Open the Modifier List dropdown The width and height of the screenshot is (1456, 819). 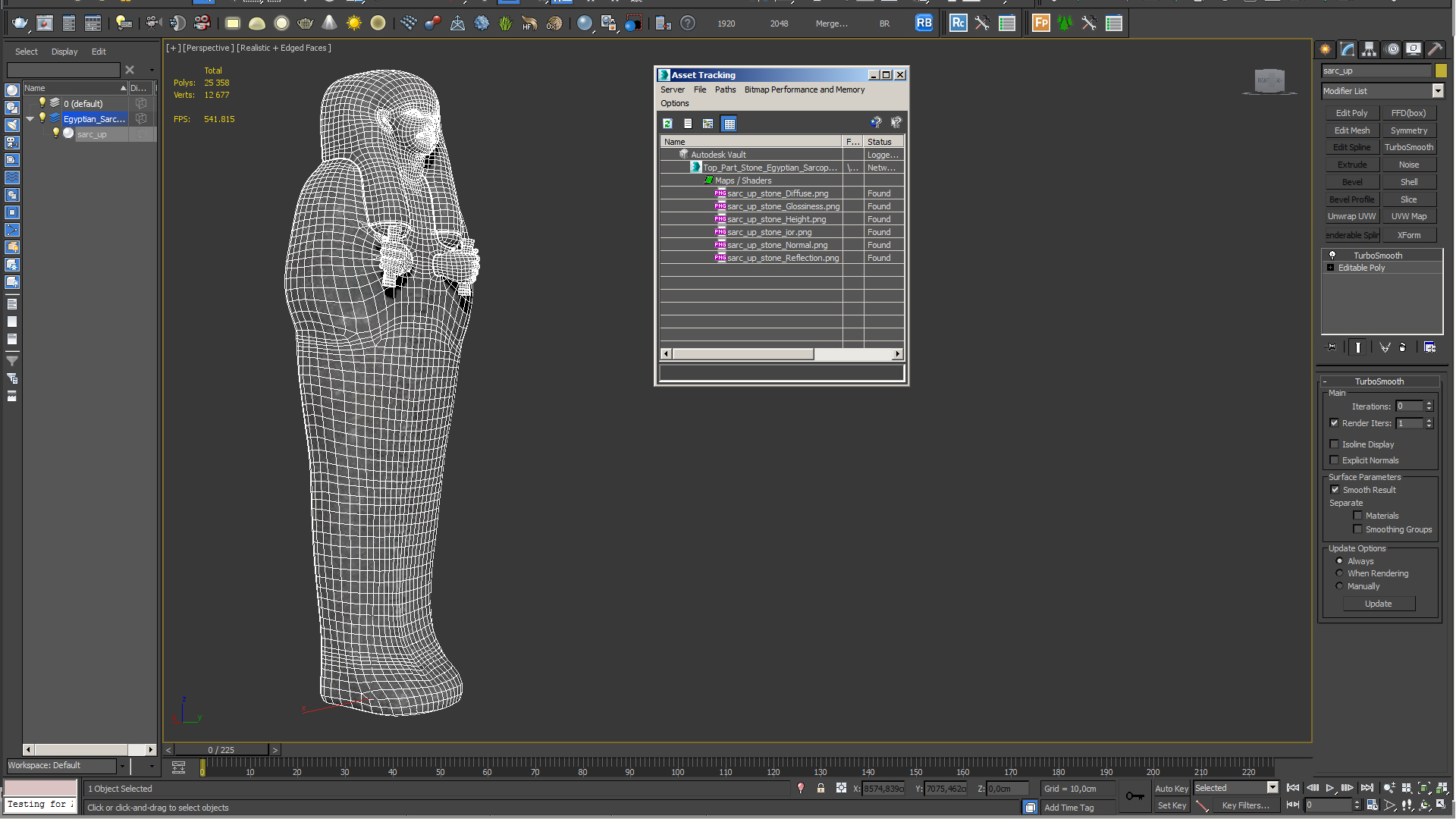(x=1438, y=91)
